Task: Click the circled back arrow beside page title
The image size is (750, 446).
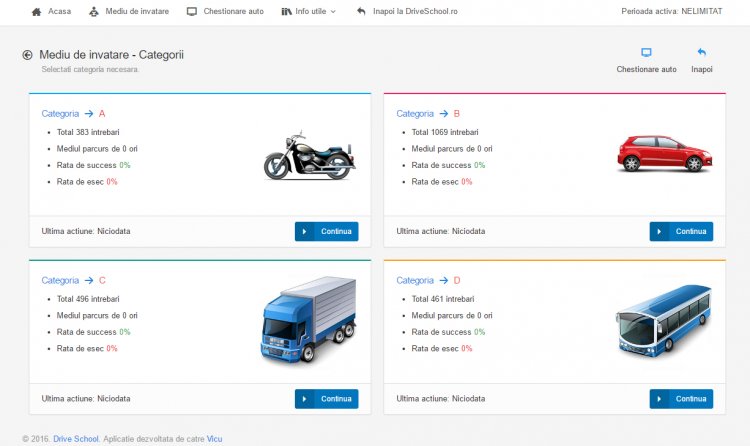Action: tap(27, 55)
